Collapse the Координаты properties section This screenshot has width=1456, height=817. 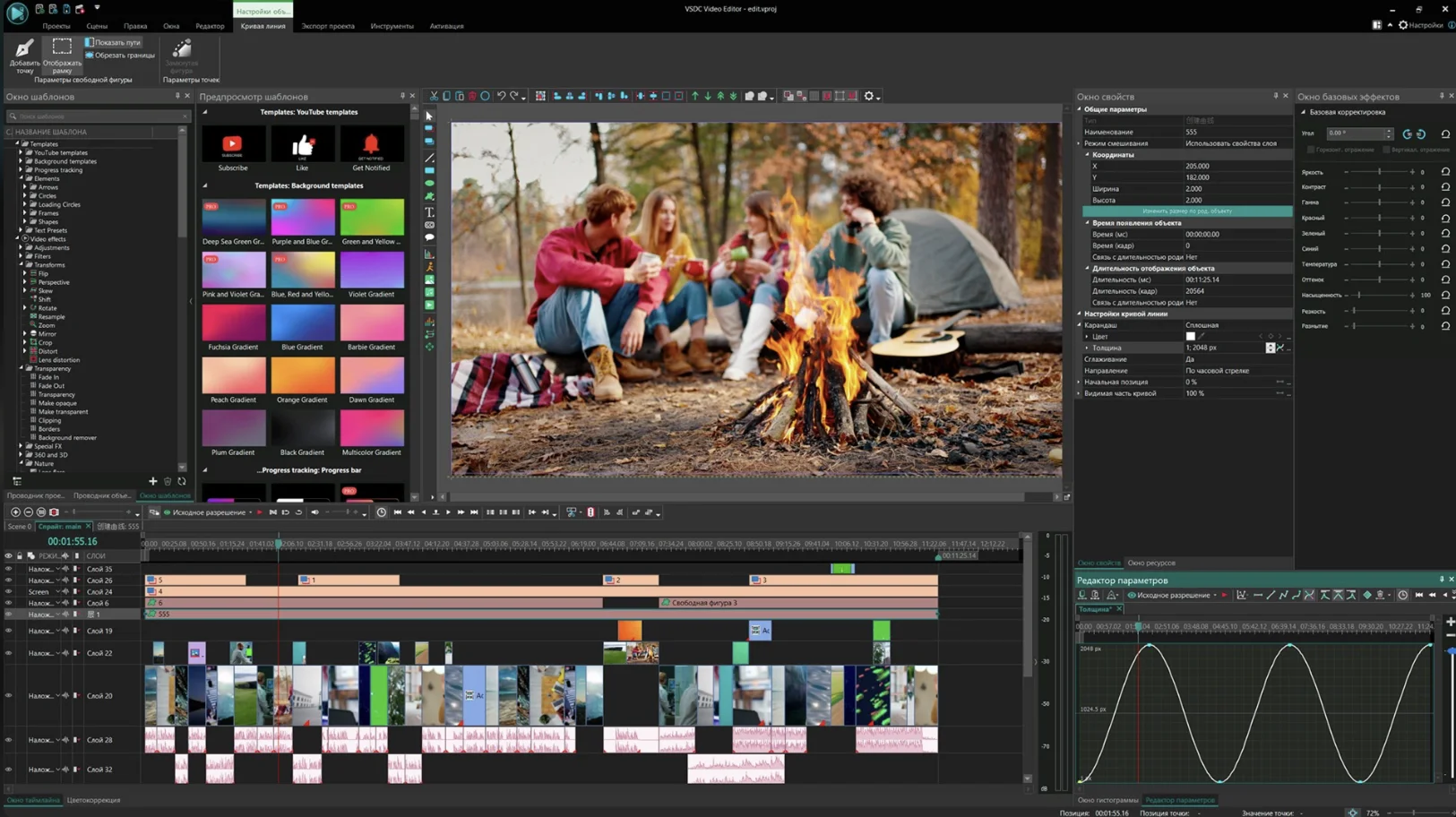[1088, 154]
